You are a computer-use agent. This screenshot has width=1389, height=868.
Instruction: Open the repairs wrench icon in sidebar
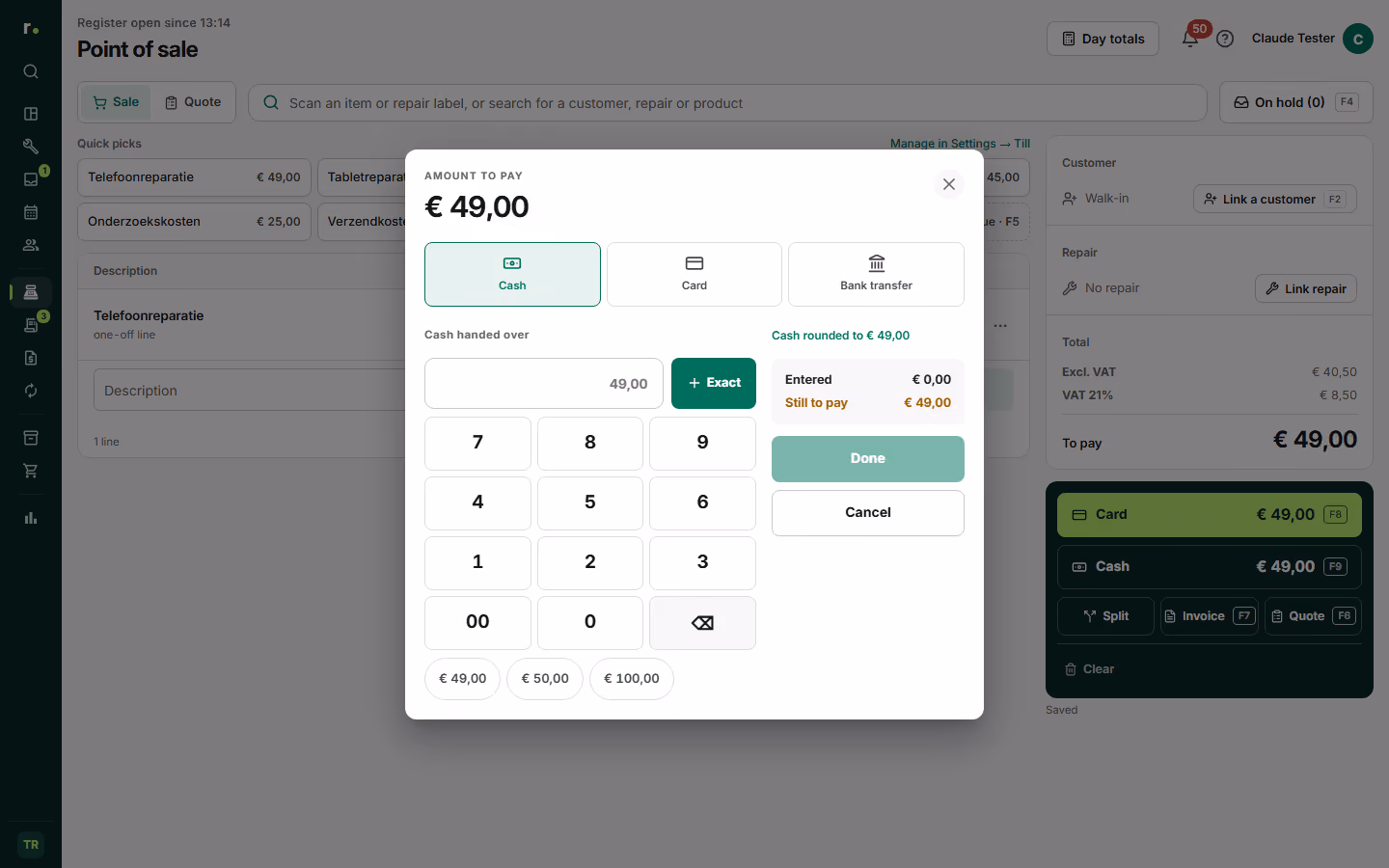click(x=31, y=147)
